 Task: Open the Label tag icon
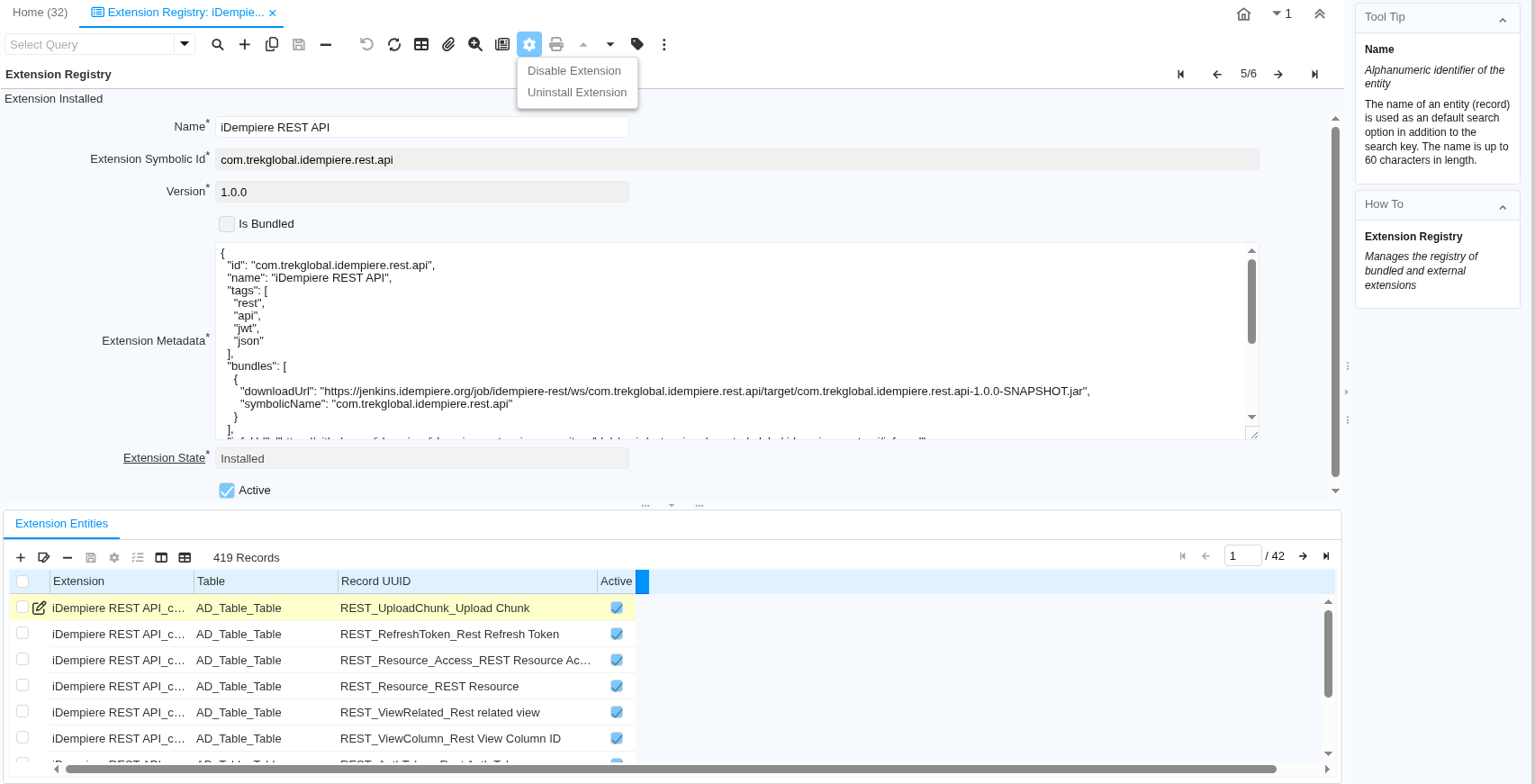[637, 44]
